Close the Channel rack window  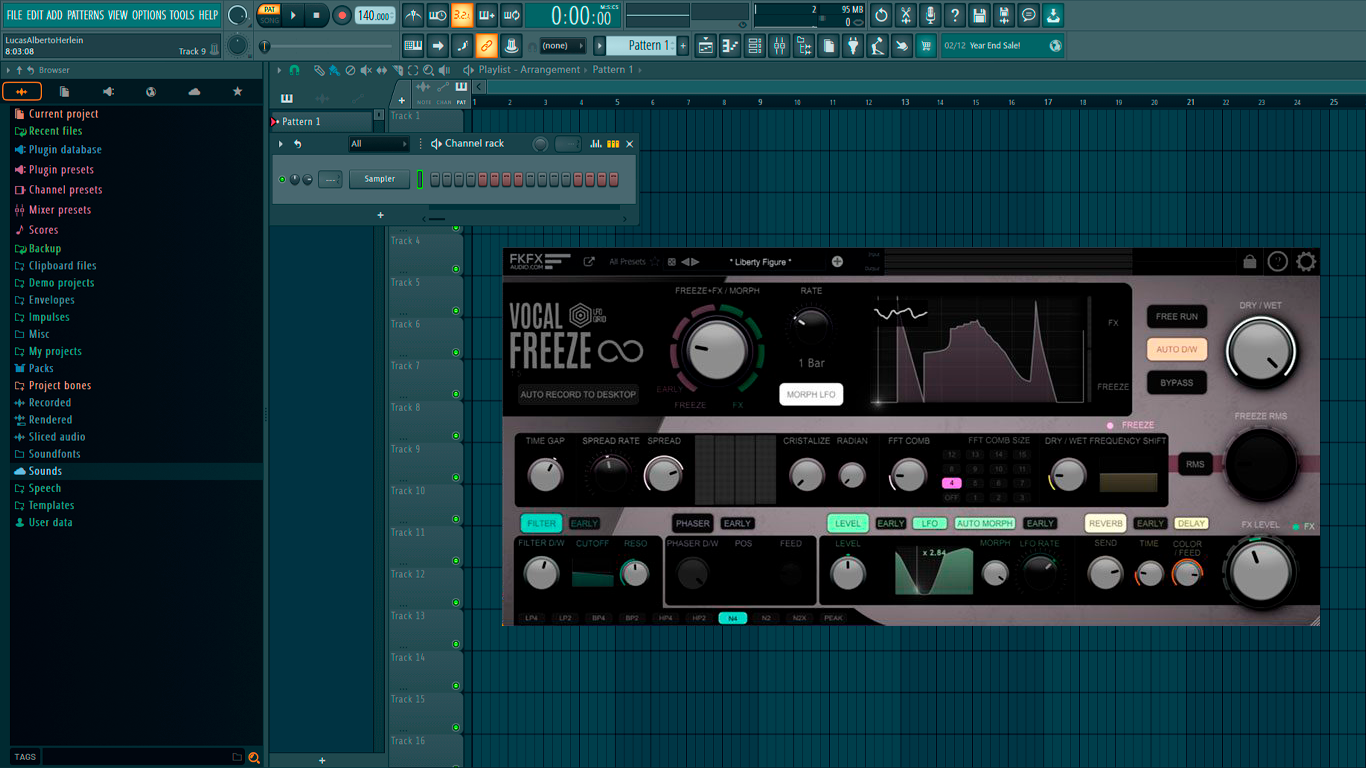(x=629, y=144)
